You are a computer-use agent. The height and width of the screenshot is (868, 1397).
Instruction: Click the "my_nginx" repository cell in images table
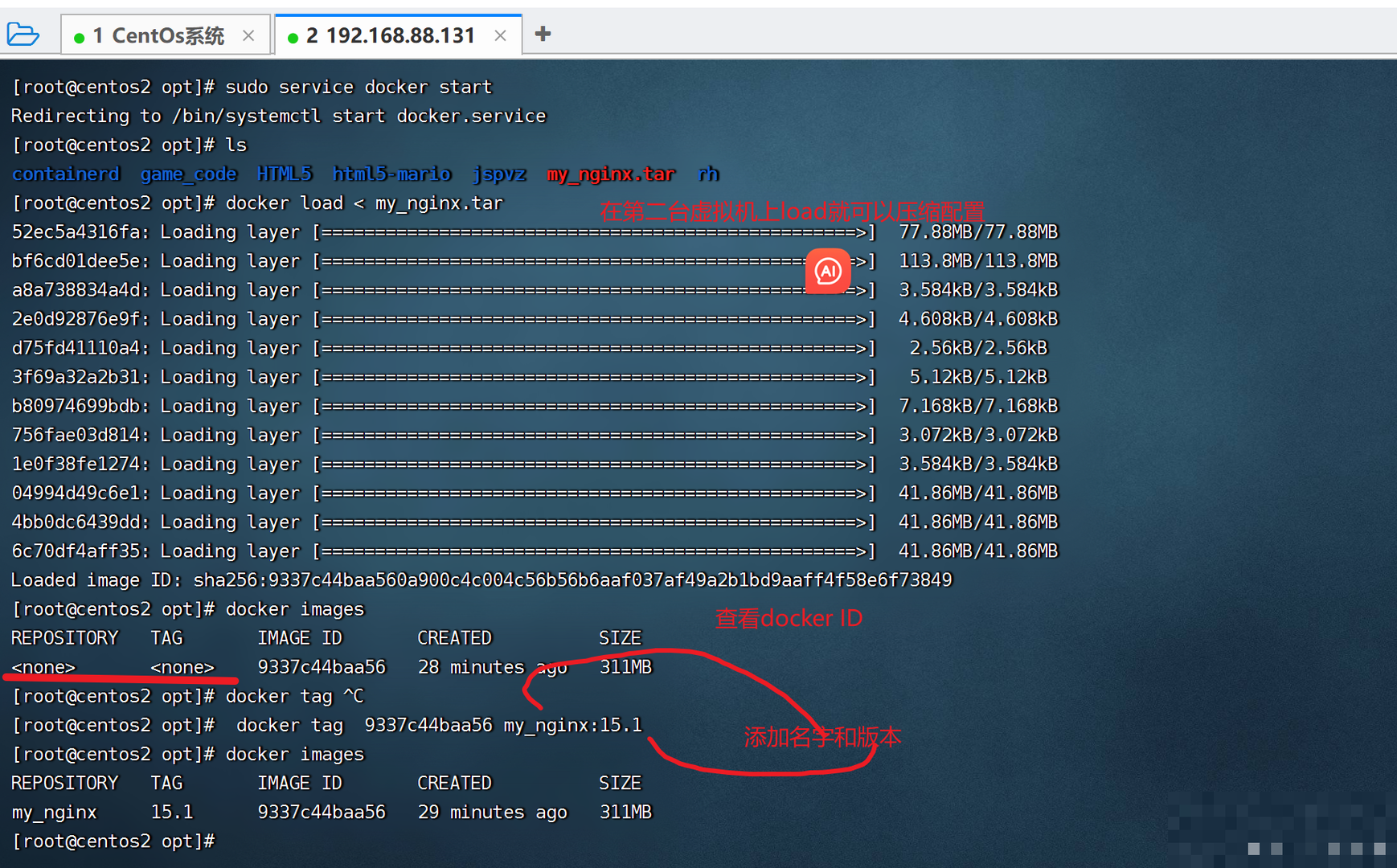[54, 812]
